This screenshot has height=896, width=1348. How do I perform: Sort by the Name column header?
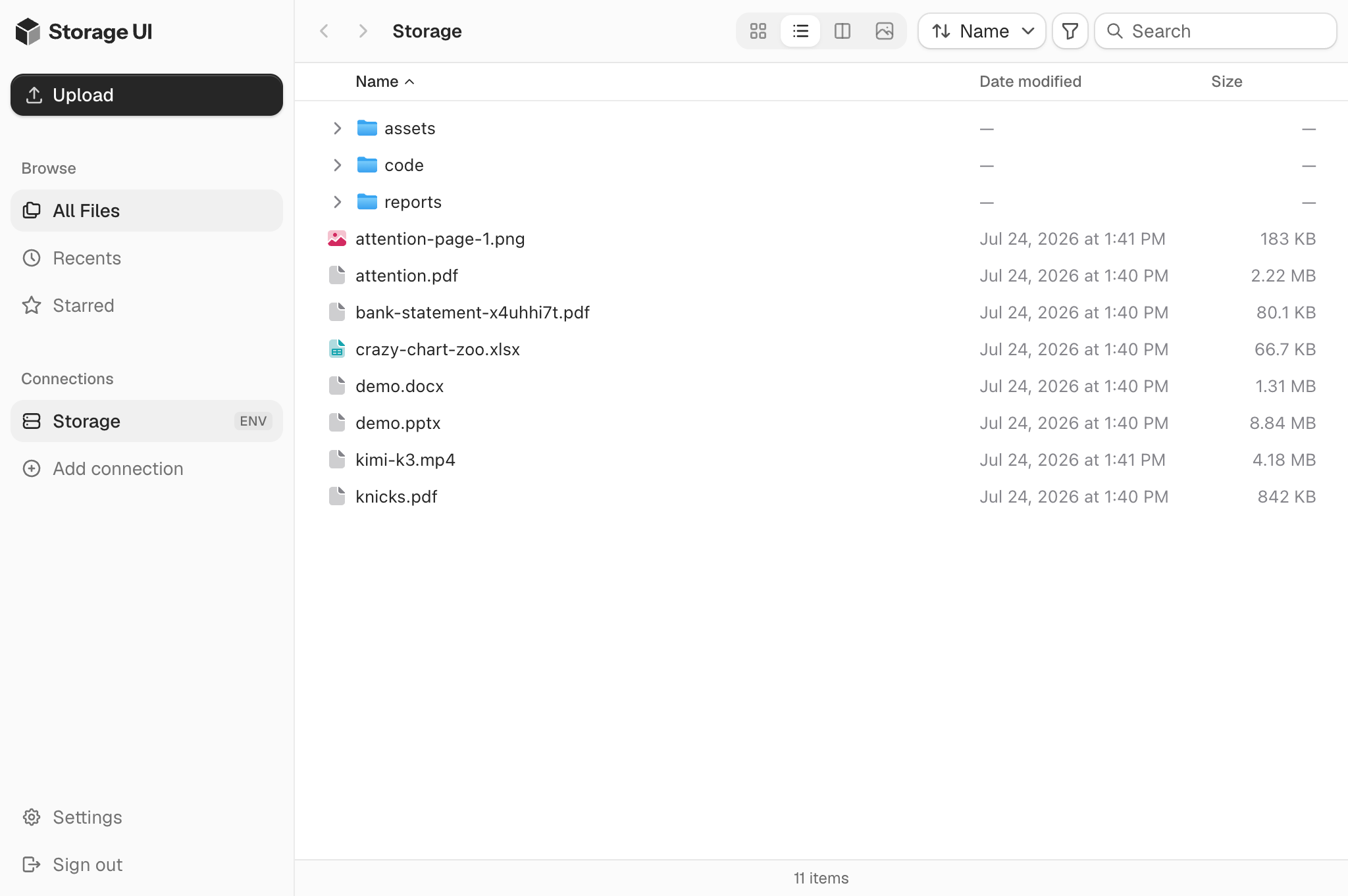click(x=385, y=82)
